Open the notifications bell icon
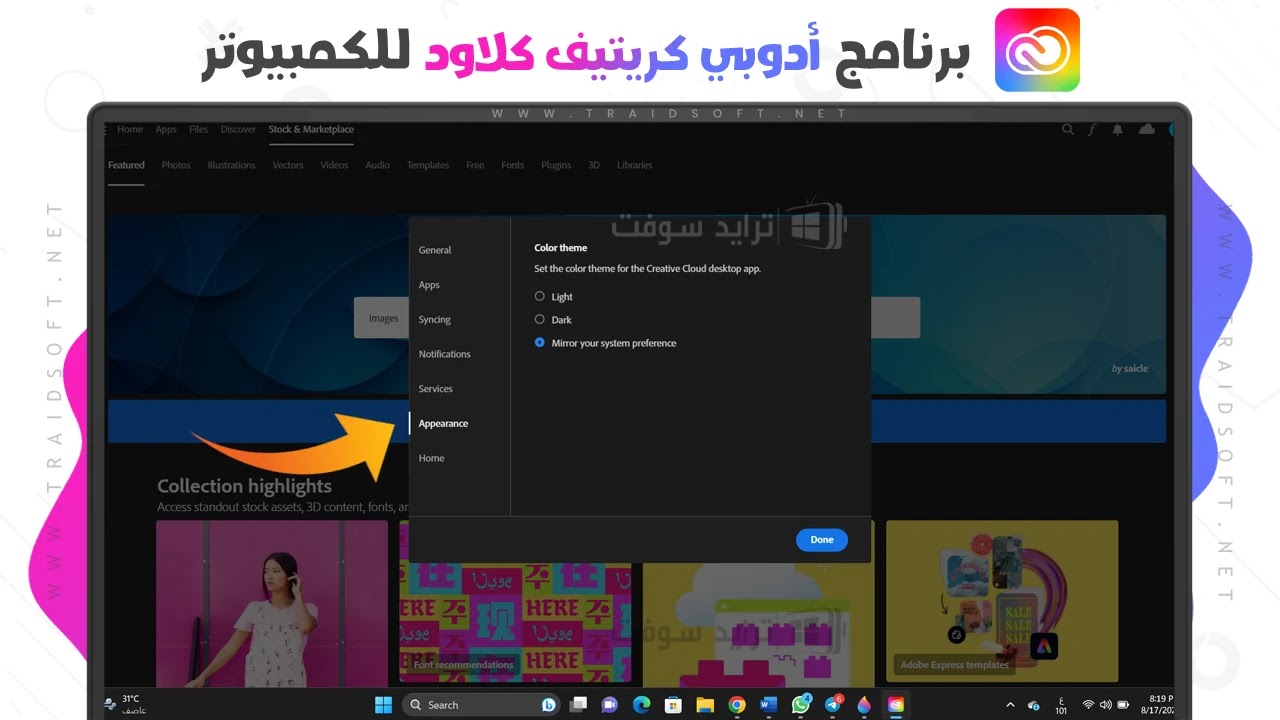This screenshot has width=1280, height=720. click(x=1118, y=129)
